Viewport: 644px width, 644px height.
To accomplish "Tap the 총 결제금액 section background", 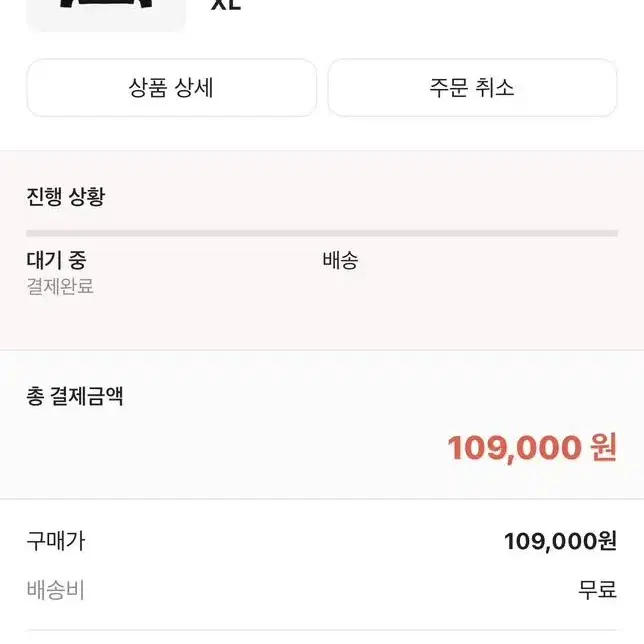I will tap(322, 424).
